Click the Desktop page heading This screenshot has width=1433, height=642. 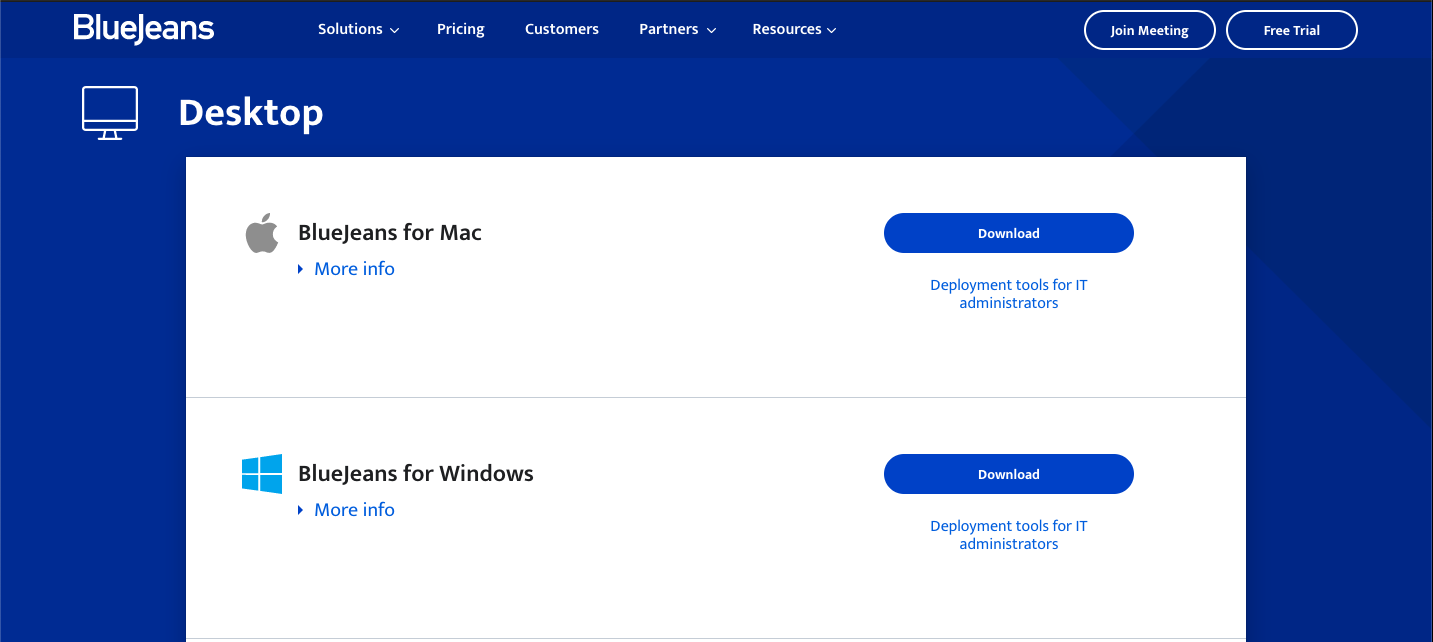tap(250, 113)
